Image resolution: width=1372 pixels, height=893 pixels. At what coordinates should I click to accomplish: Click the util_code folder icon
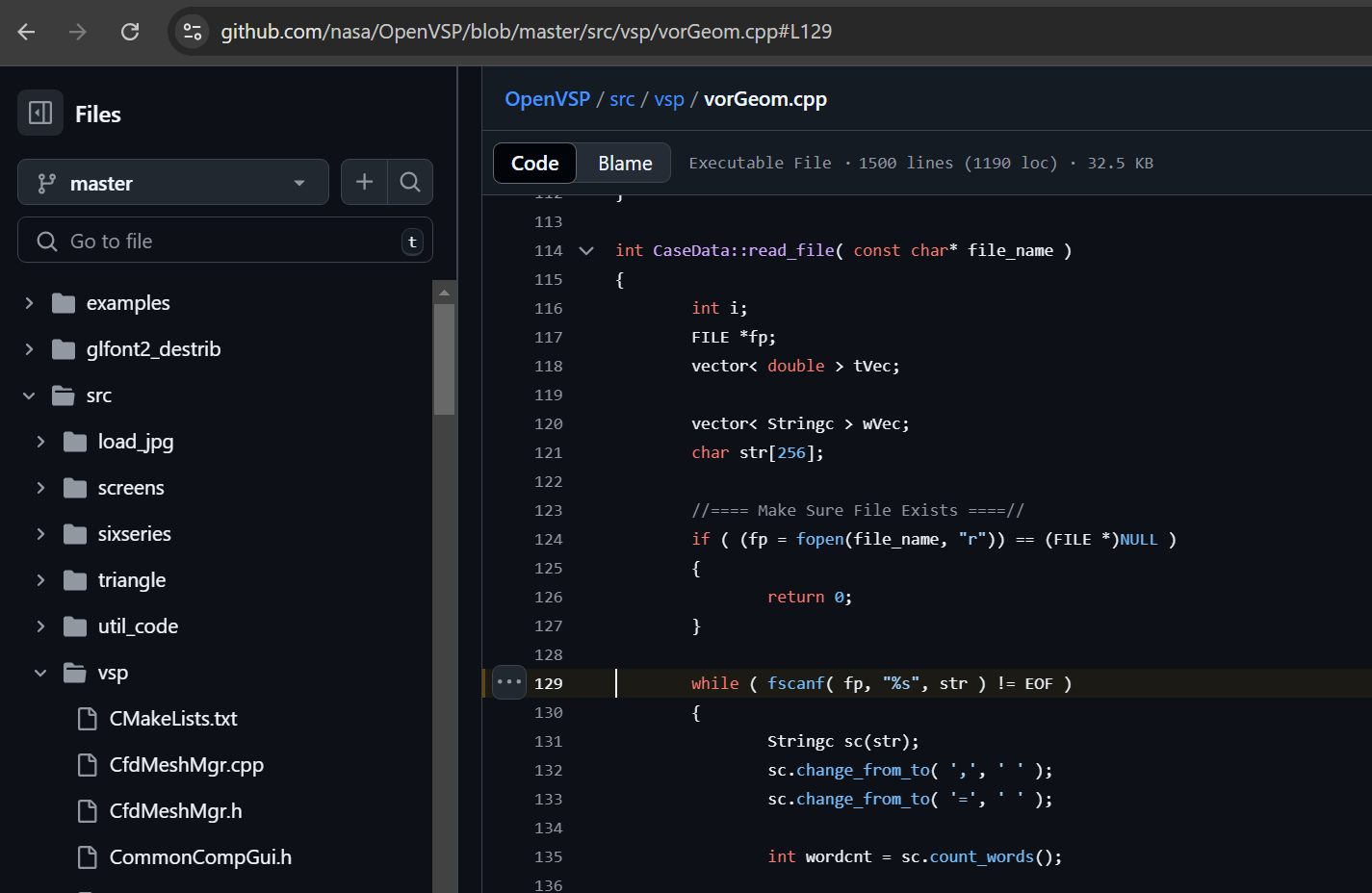click(75, 626)
